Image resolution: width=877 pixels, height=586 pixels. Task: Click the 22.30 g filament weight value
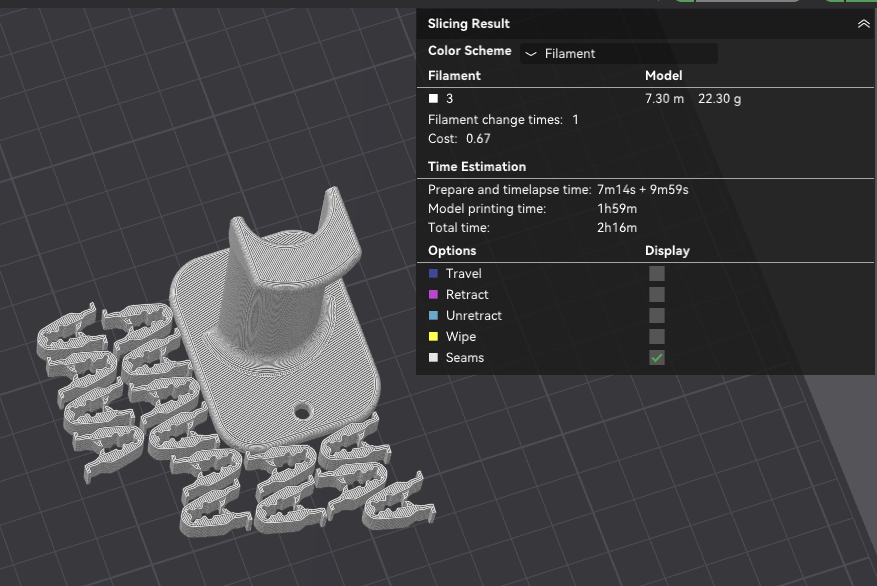[719, 98]
